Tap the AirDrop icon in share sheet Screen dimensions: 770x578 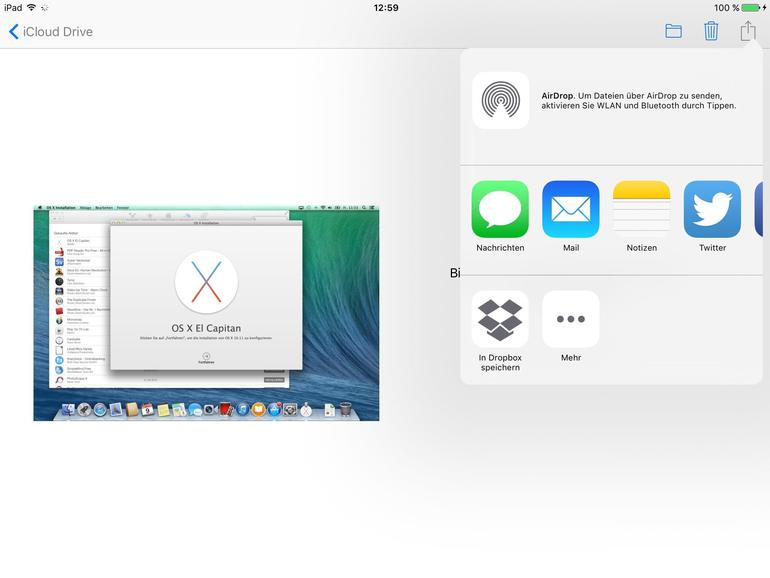point(500,100)
